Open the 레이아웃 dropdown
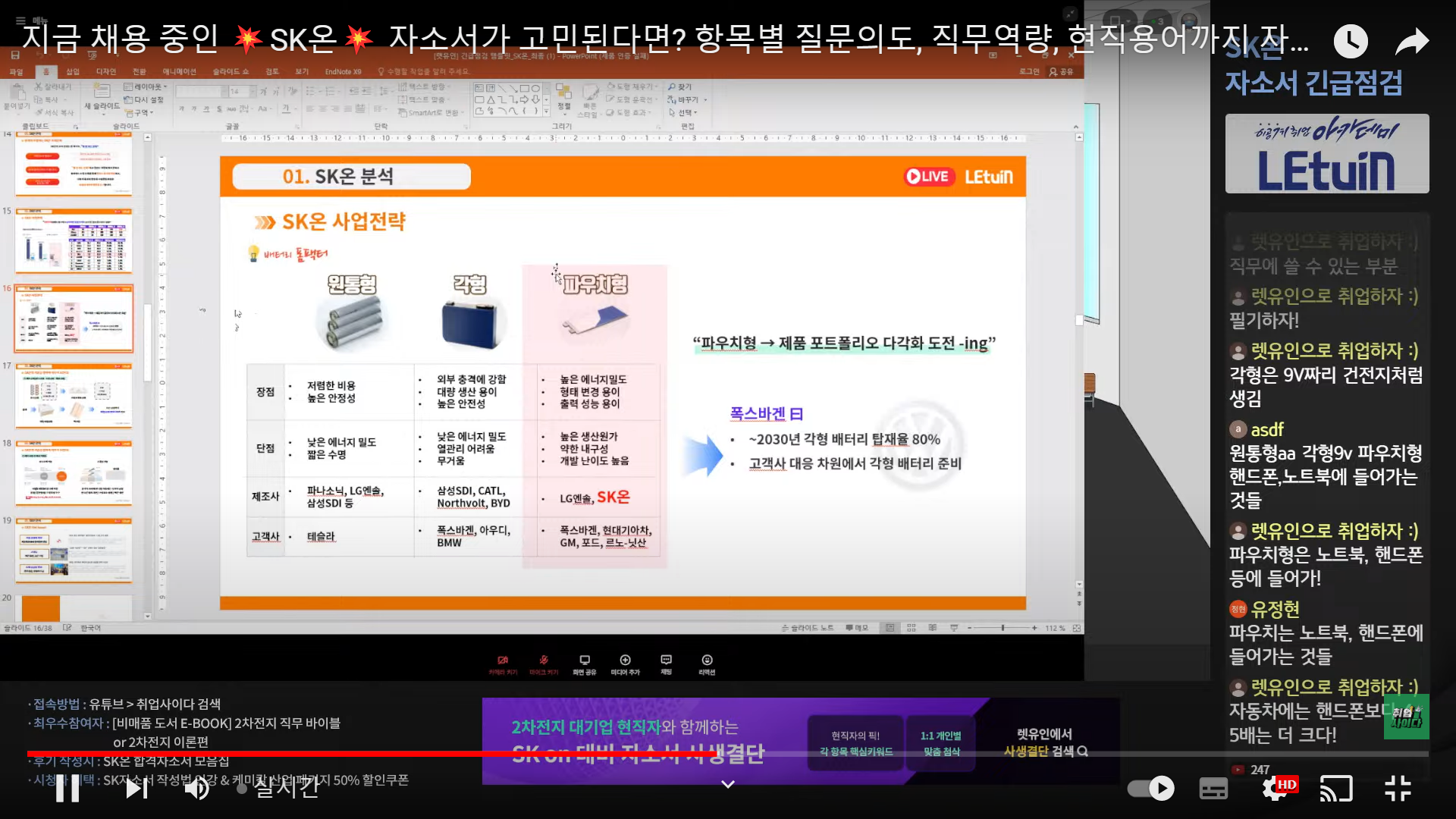1456x819 pixels. [x=146, y=86]
